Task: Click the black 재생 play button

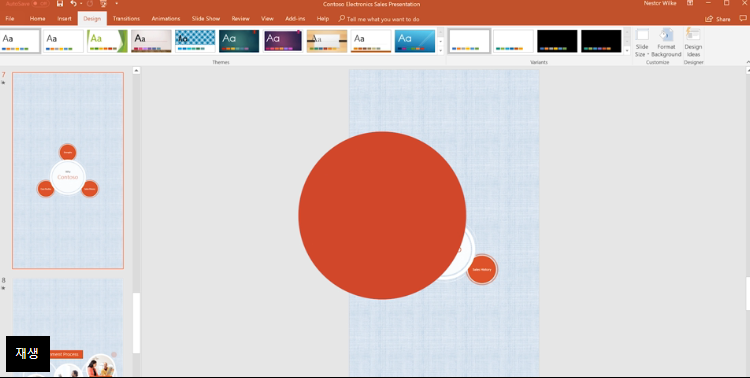Action: coord(28,354)
